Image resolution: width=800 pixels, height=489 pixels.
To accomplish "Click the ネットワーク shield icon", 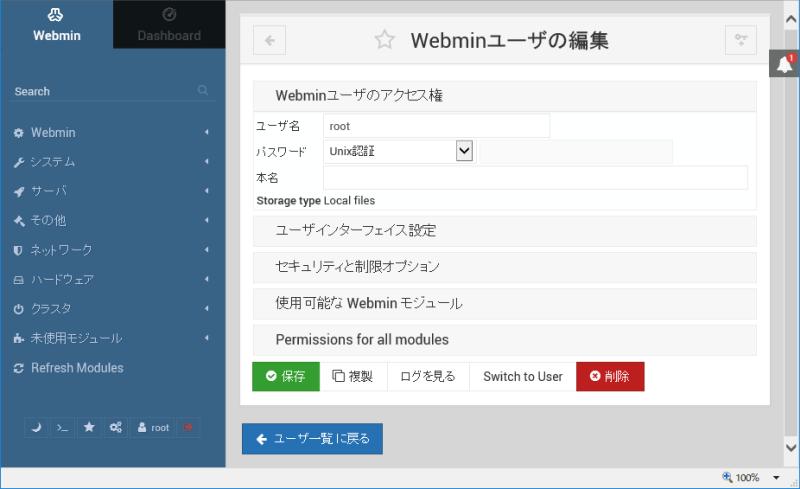I will coord(18,251).
